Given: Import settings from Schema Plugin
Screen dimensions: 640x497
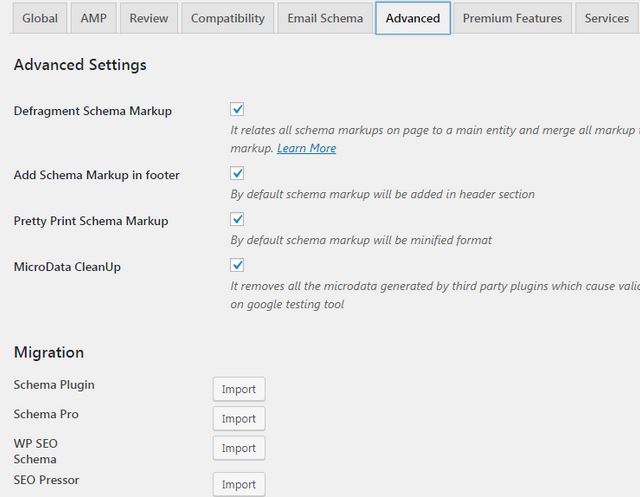Looking at the screenshot, I should pyautogui.click(x=239, y=389).
